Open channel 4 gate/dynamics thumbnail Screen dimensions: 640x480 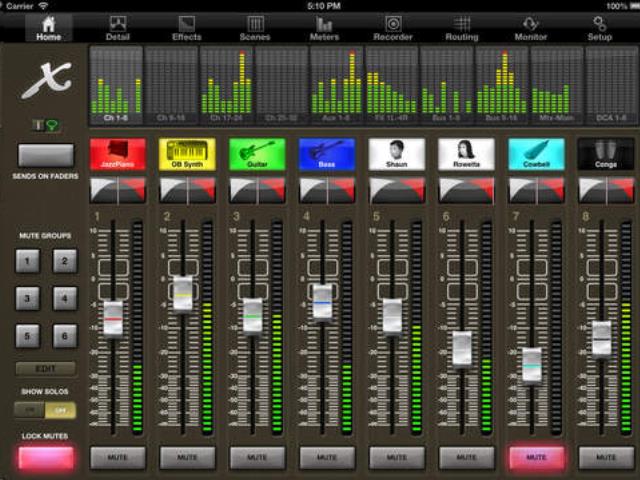point(327,190)
